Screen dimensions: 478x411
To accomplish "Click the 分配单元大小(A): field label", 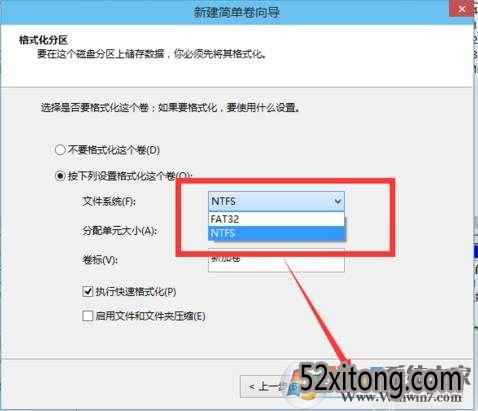I will 119,230.
